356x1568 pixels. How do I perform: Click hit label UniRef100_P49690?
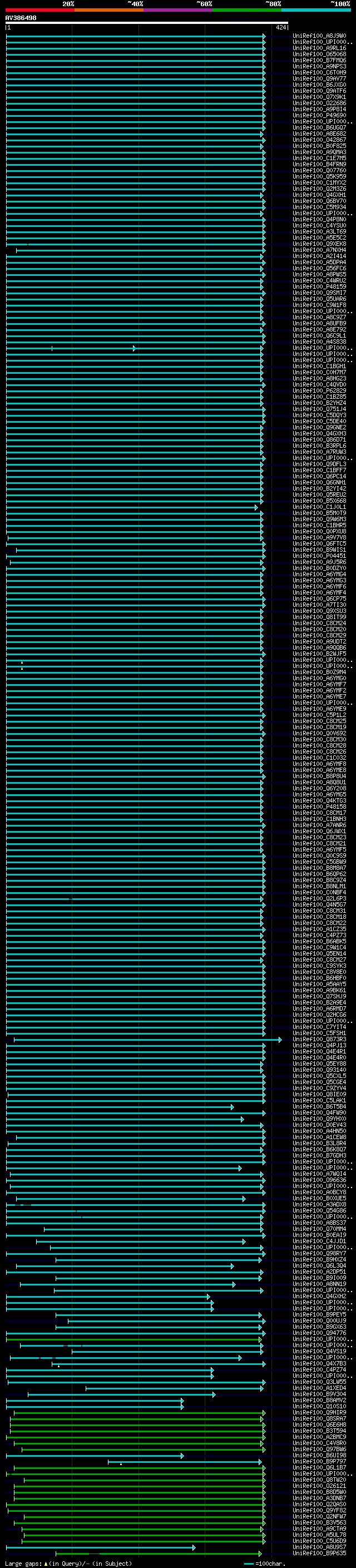(x=319, y=115)
